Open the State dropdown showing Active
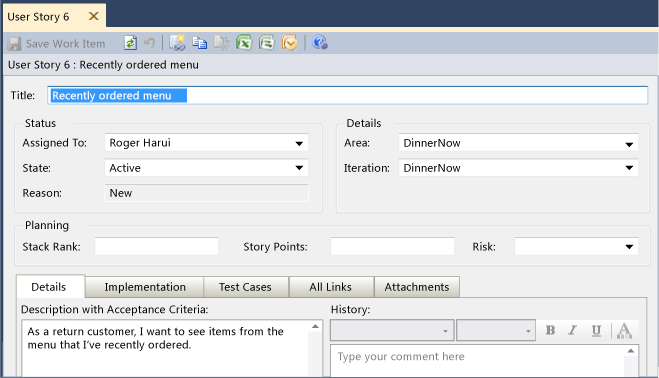659x378 pixels. click(x=299, y=168)
